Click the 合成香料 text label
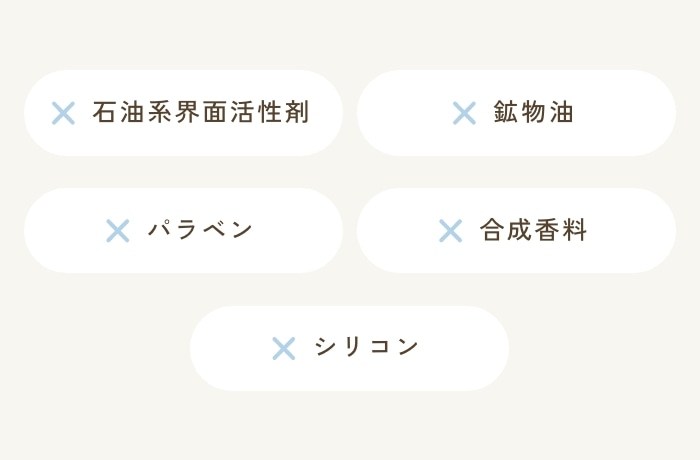 (x=534, y=231)
